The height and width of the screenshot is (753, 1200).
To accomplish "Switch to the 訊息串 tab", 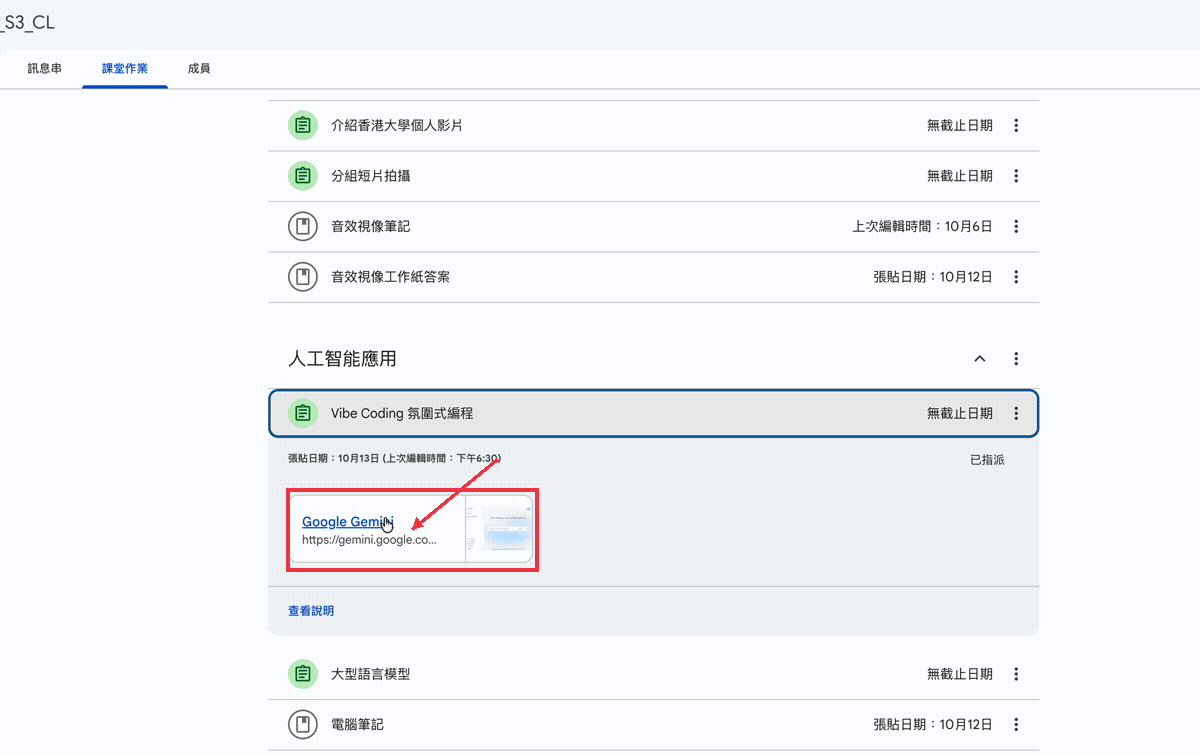I will coord(44,69).
